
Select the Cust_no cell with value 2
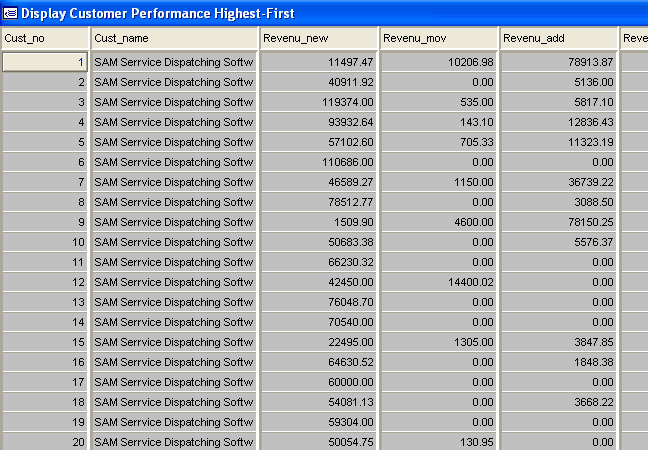tap(45, 82)
